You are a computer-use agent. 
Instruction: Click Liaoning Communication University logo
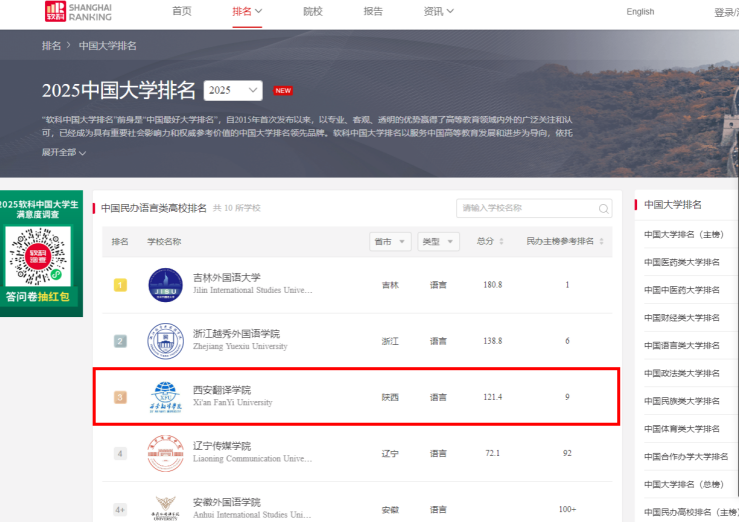tap(165, 453)
